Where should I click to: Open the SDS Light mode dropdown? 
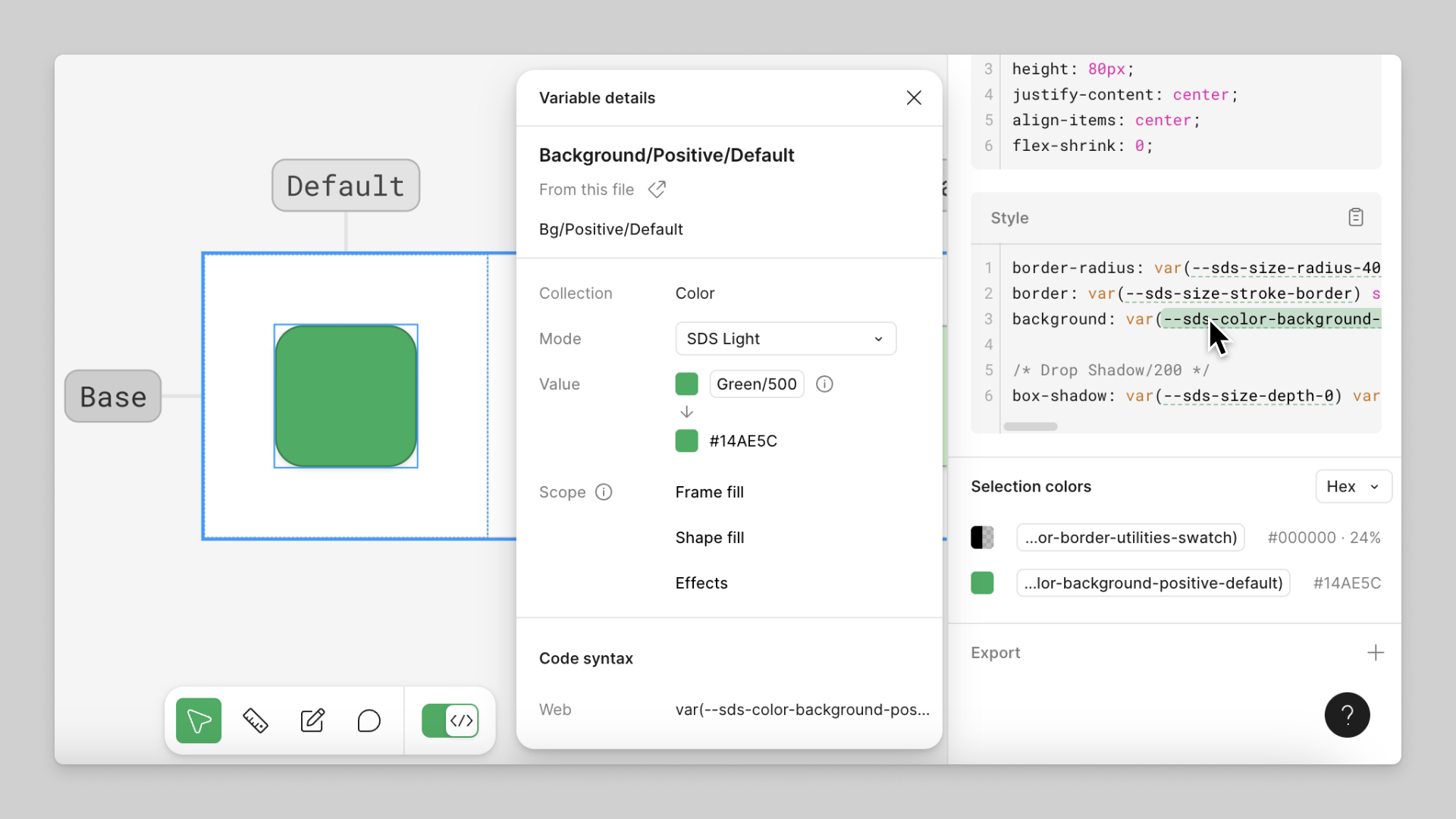coord(786,339)
